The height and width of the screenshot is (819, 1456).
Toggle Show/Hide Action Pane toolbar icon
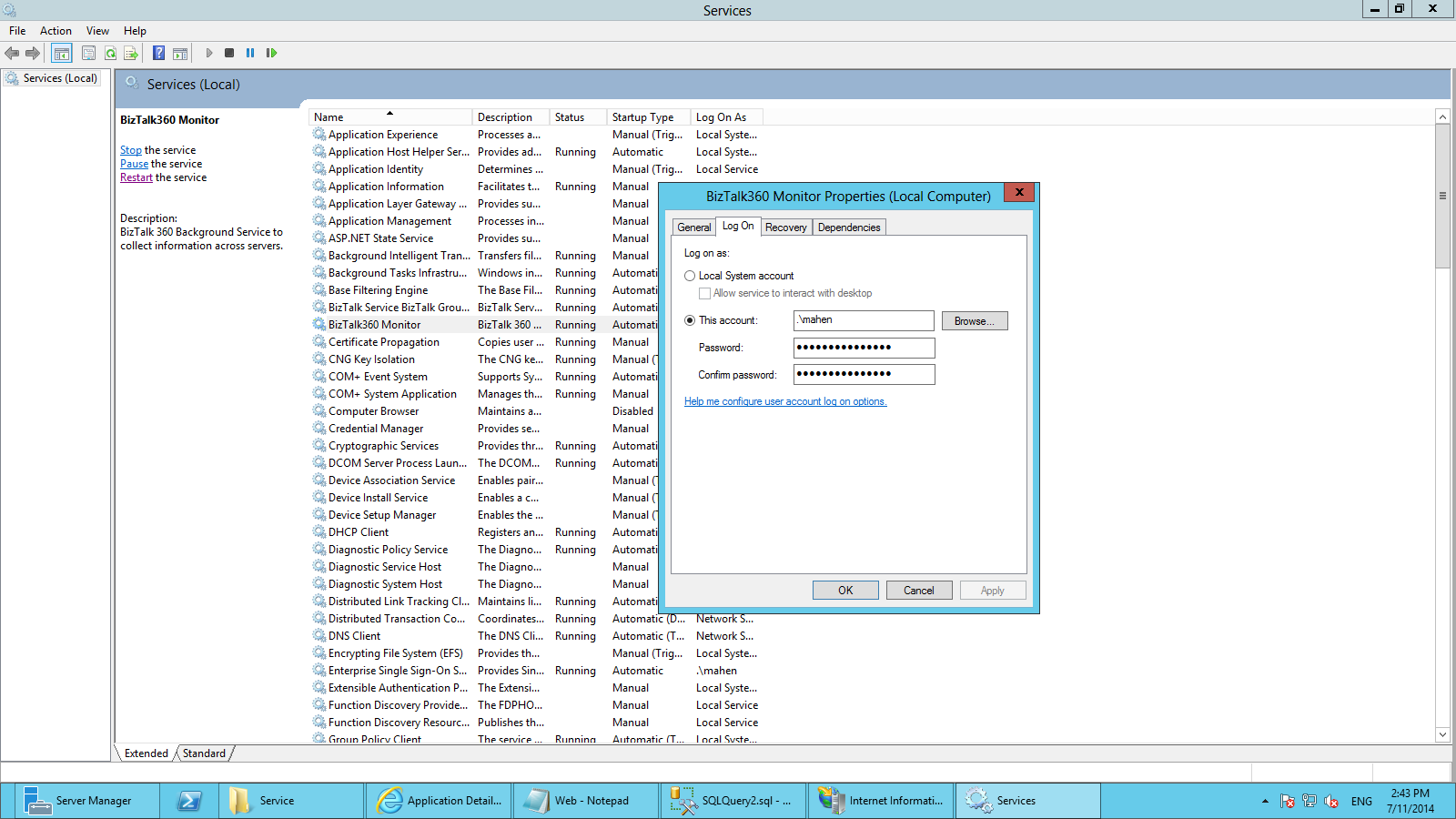[180, 53]
